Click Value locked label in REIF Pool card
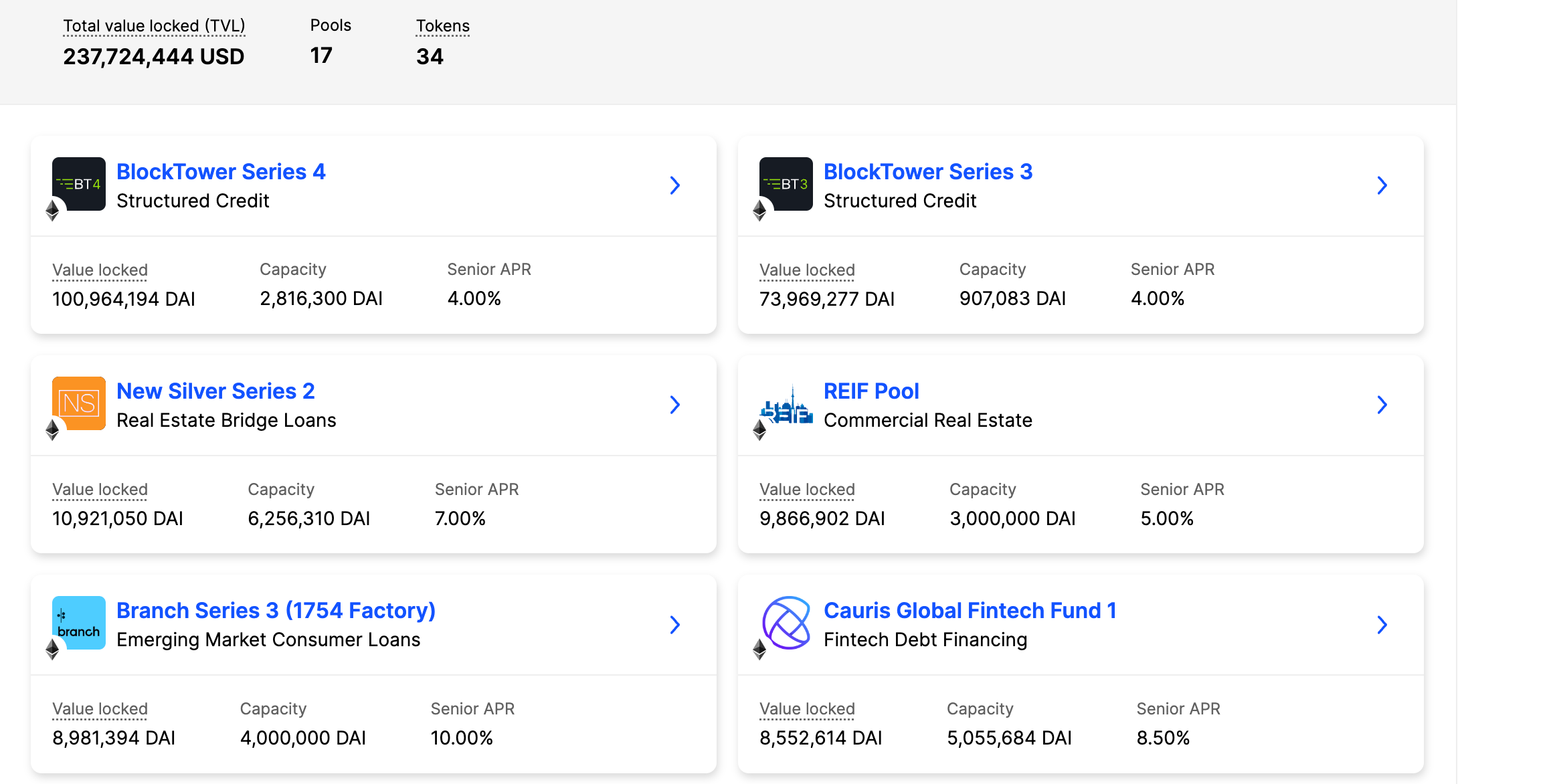 pyautogui.click(x=807, y=490)
